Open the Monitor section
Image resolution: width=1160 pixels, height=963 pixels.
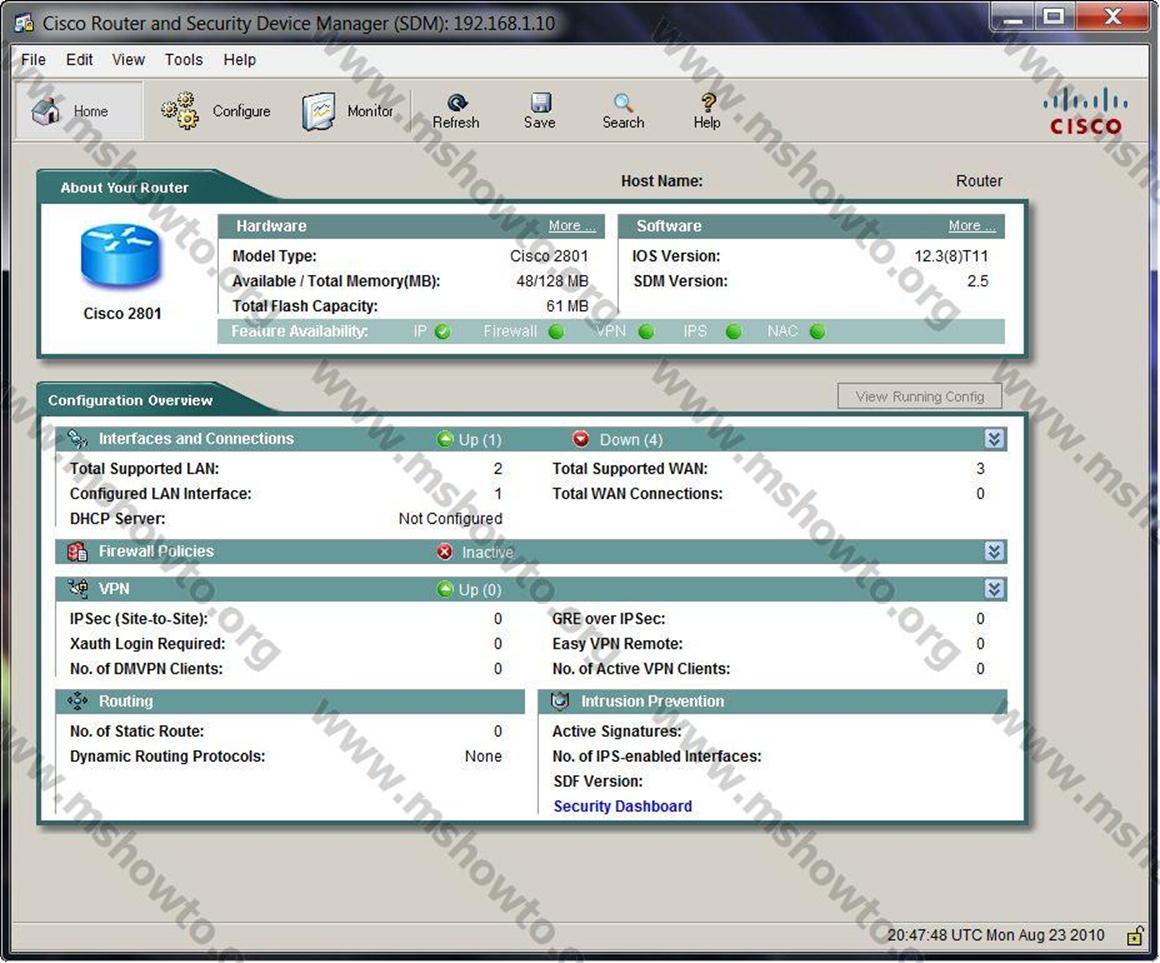[347, 111]
